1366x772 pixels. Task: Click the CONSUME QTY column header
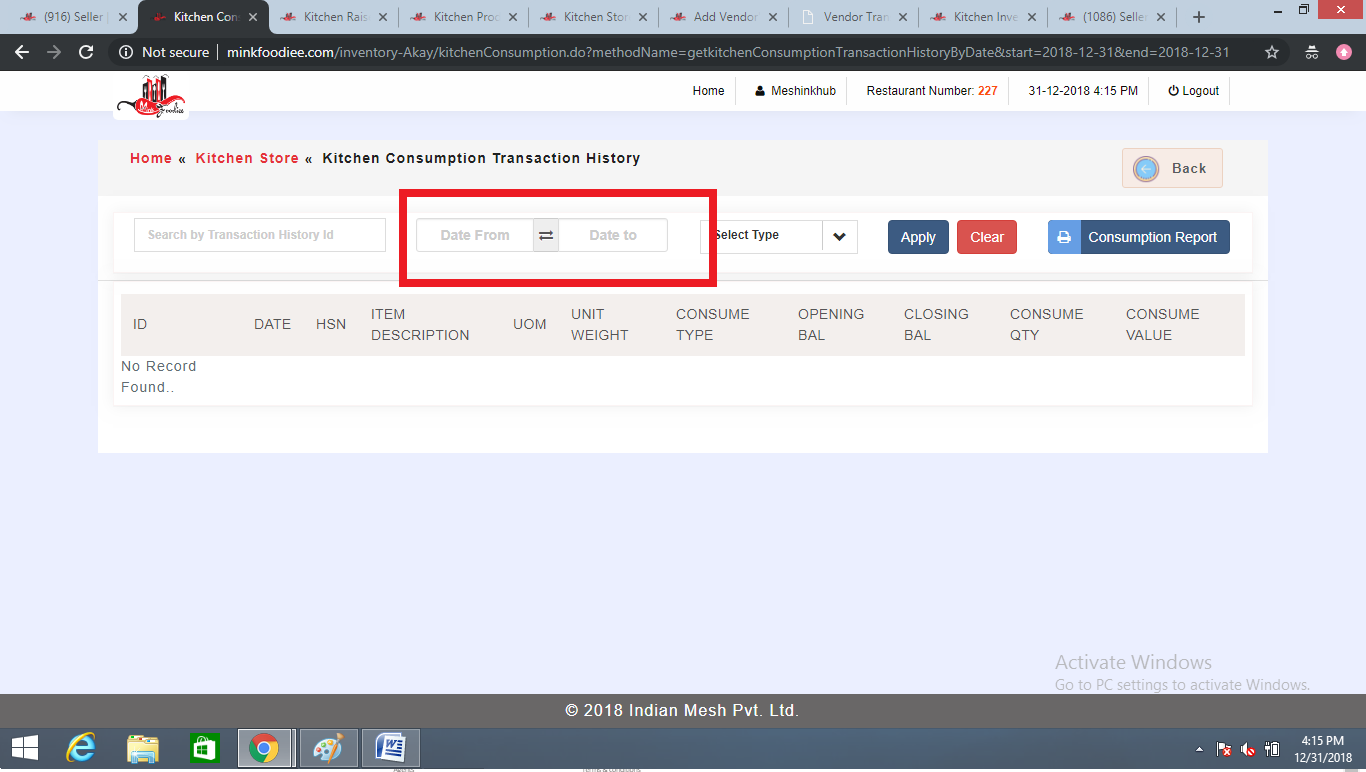tap(1046, 324)
